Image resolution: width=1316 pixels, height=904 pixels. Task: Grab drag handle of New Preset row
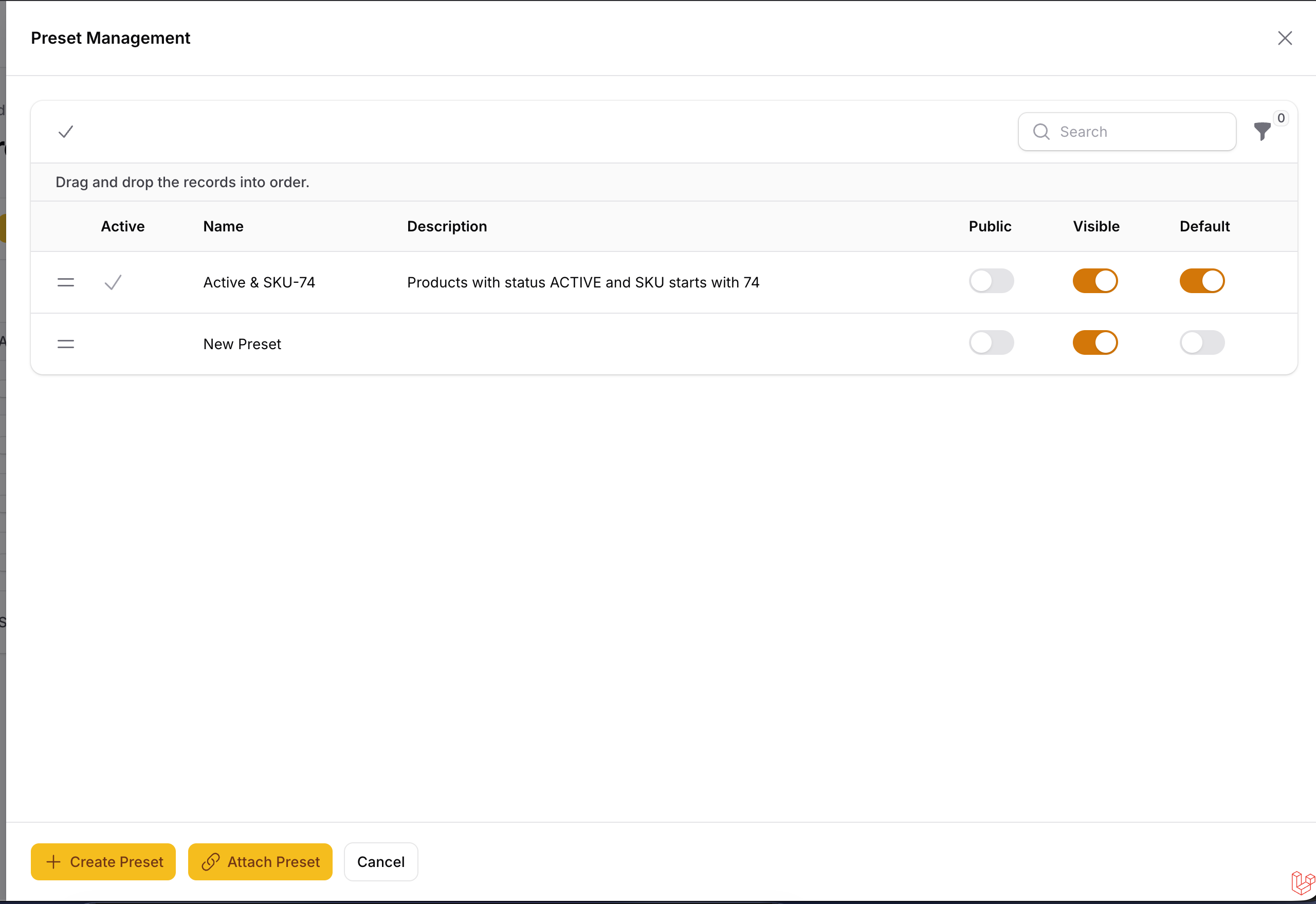click(66, 344)
